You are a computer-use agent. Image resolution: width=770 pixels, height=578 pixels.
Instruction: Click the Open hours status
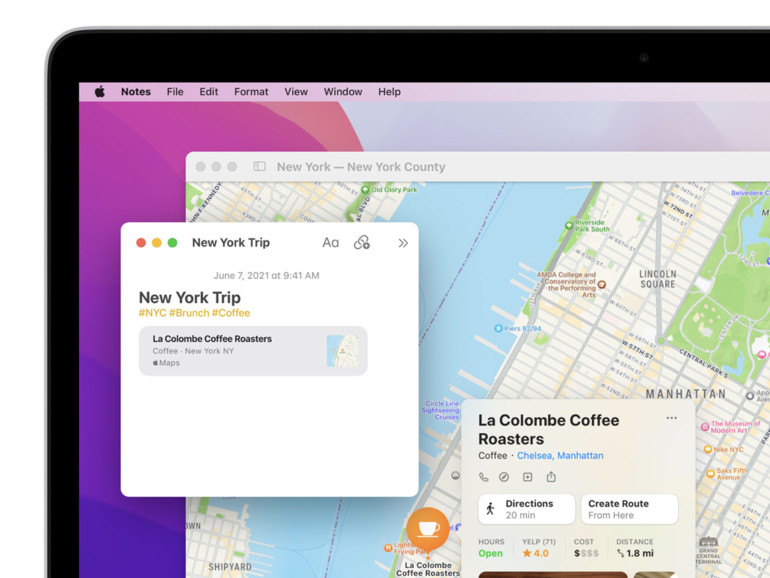(x=491, y=553)
